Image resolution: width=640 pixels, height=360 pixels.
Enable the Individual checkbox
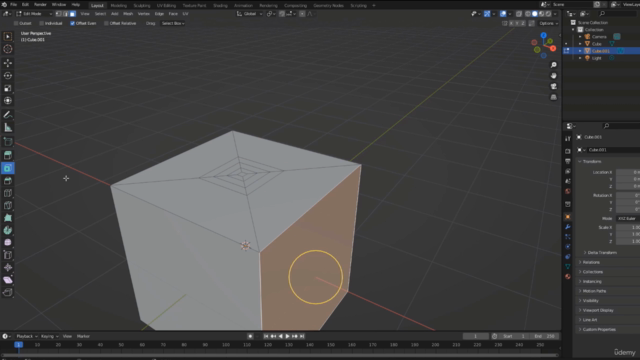[x=42, y=23]
